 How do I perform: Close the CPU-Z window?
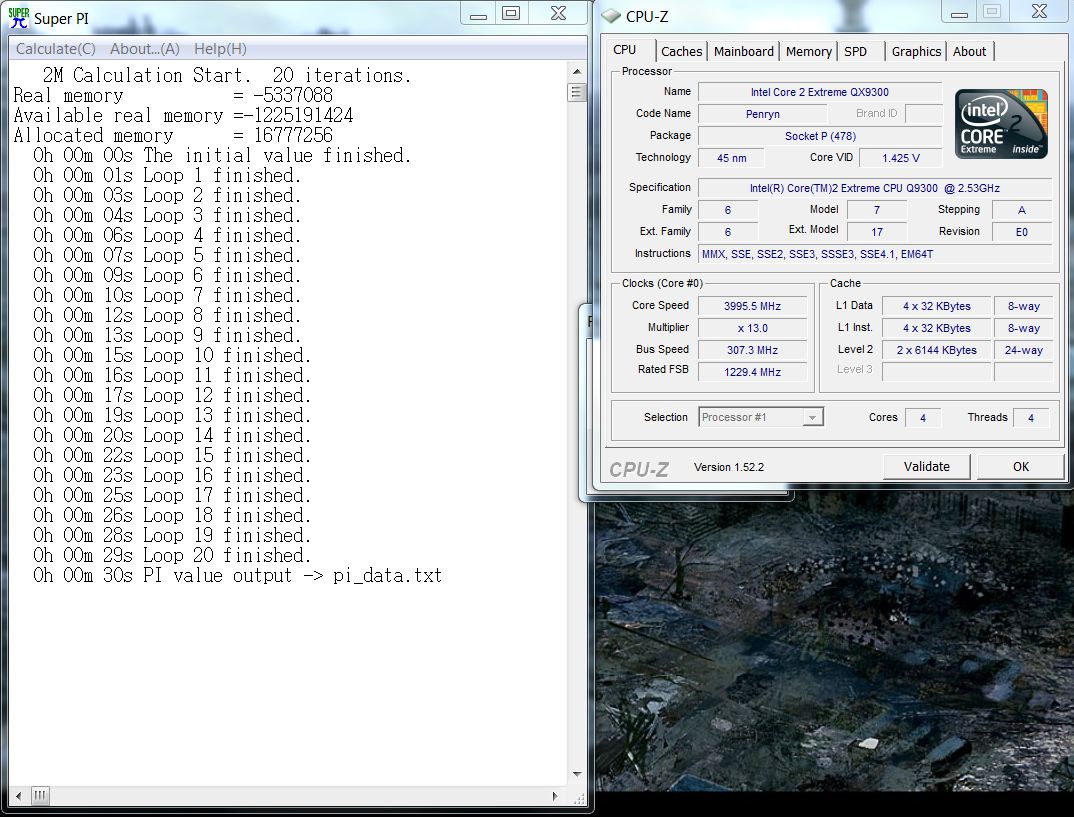(1039, 12)
